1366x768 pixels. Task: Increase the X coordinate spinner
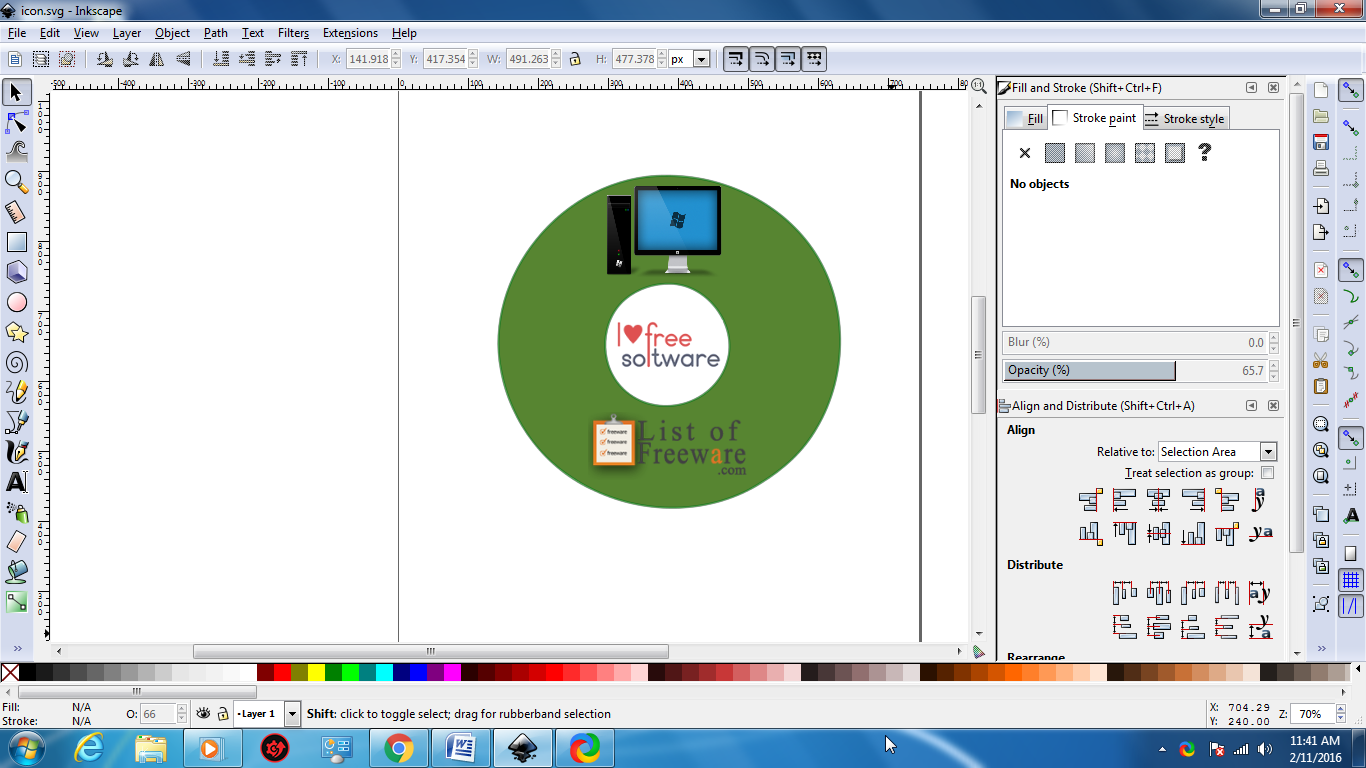(x=396, y=55)
